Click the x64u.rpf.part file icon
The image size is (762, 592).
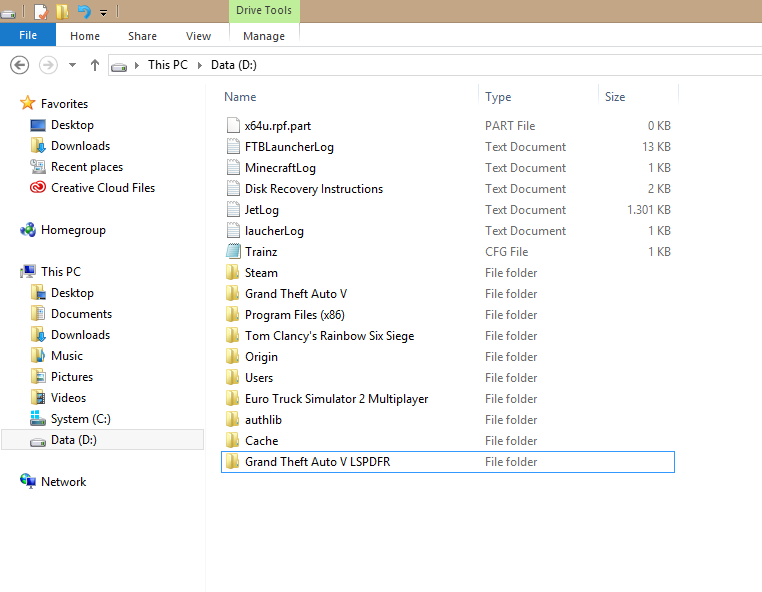233,125
